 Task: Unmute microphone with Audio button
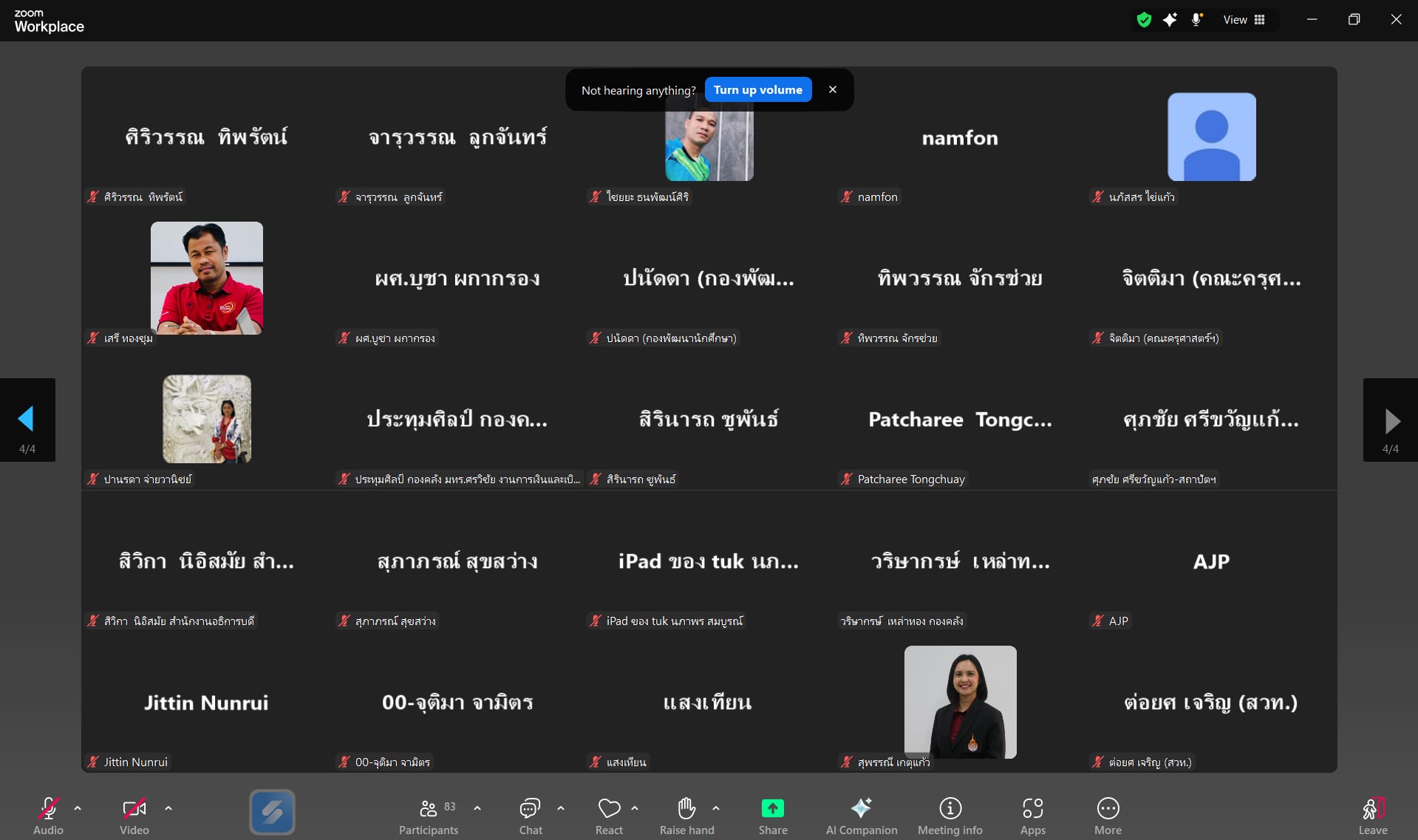[48, 816]
